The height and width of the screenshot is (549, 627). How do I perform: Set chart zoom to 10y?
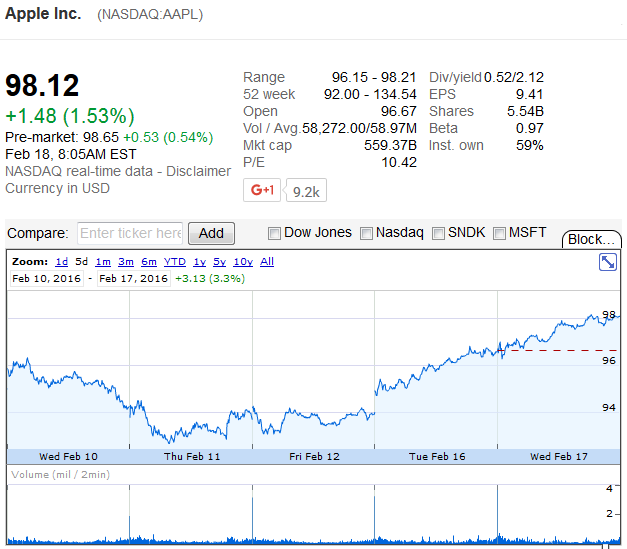click(243, 262)
